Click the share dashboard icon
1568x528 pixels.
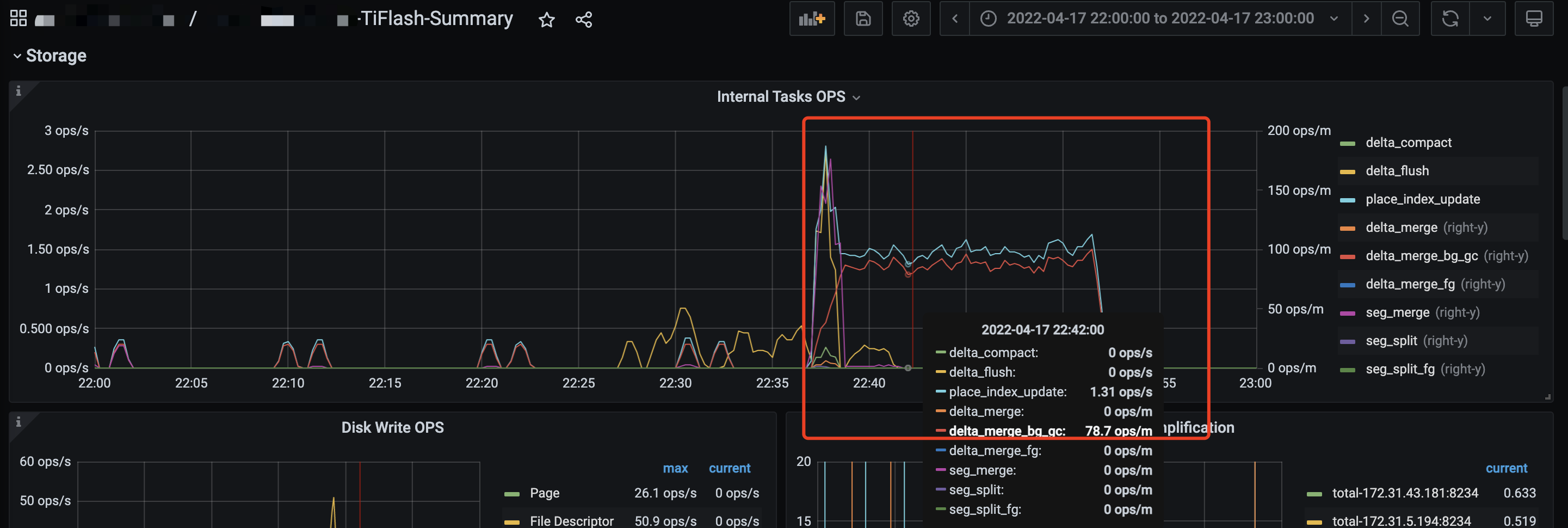coord(583,20)
